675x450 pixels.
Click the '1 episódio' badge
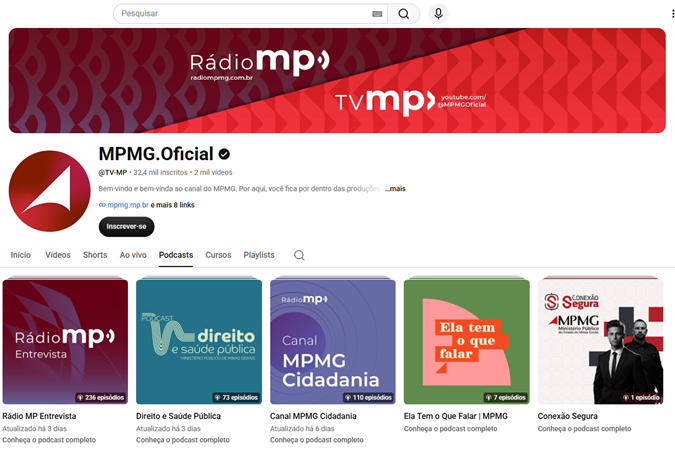641,397
